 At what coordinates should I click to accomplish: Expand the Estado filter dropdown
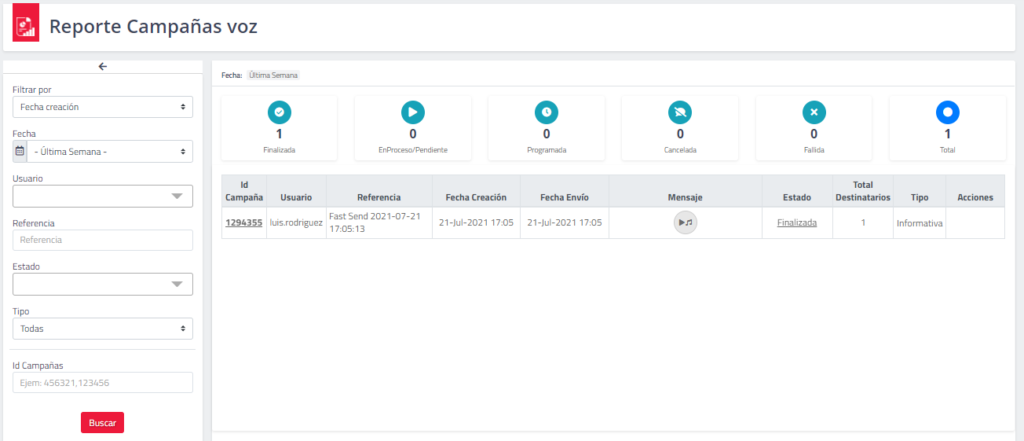(x=102, y=285)
